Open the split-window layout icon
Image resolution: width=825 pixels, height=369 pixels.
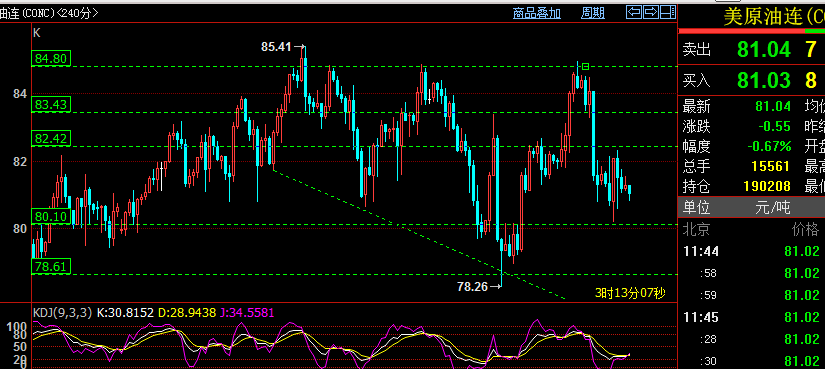(668, 12)
